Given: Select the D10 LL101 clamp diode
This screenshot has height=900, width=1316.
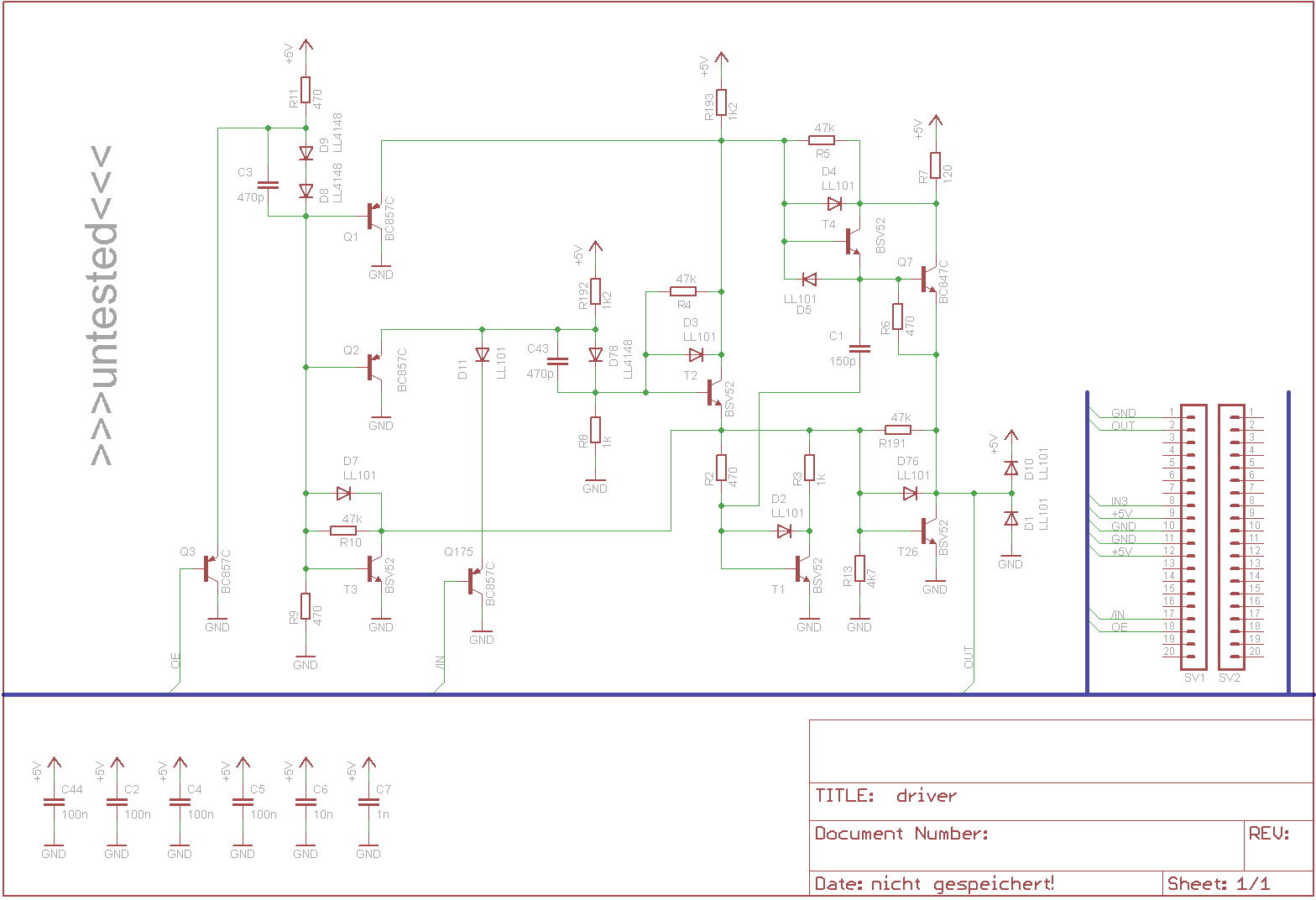Looking at the screenshot, I should point(1011,468).
